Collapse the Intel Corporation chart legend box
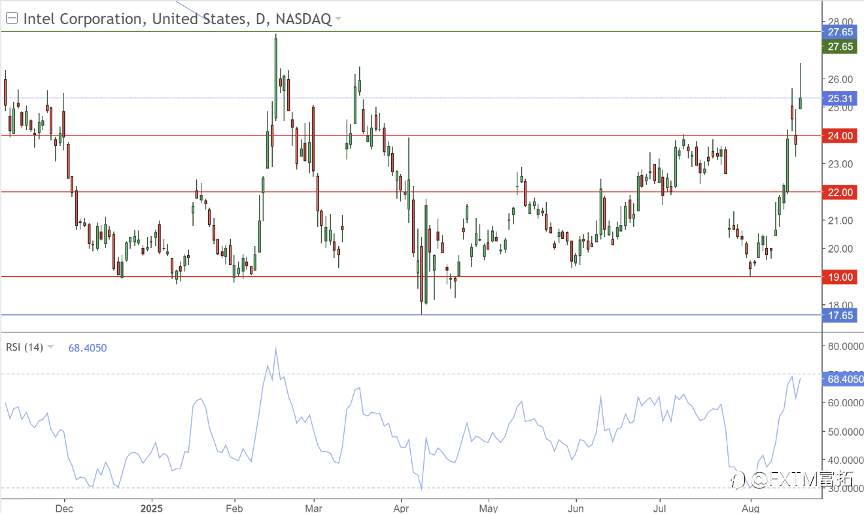 [x=12, y=19]
